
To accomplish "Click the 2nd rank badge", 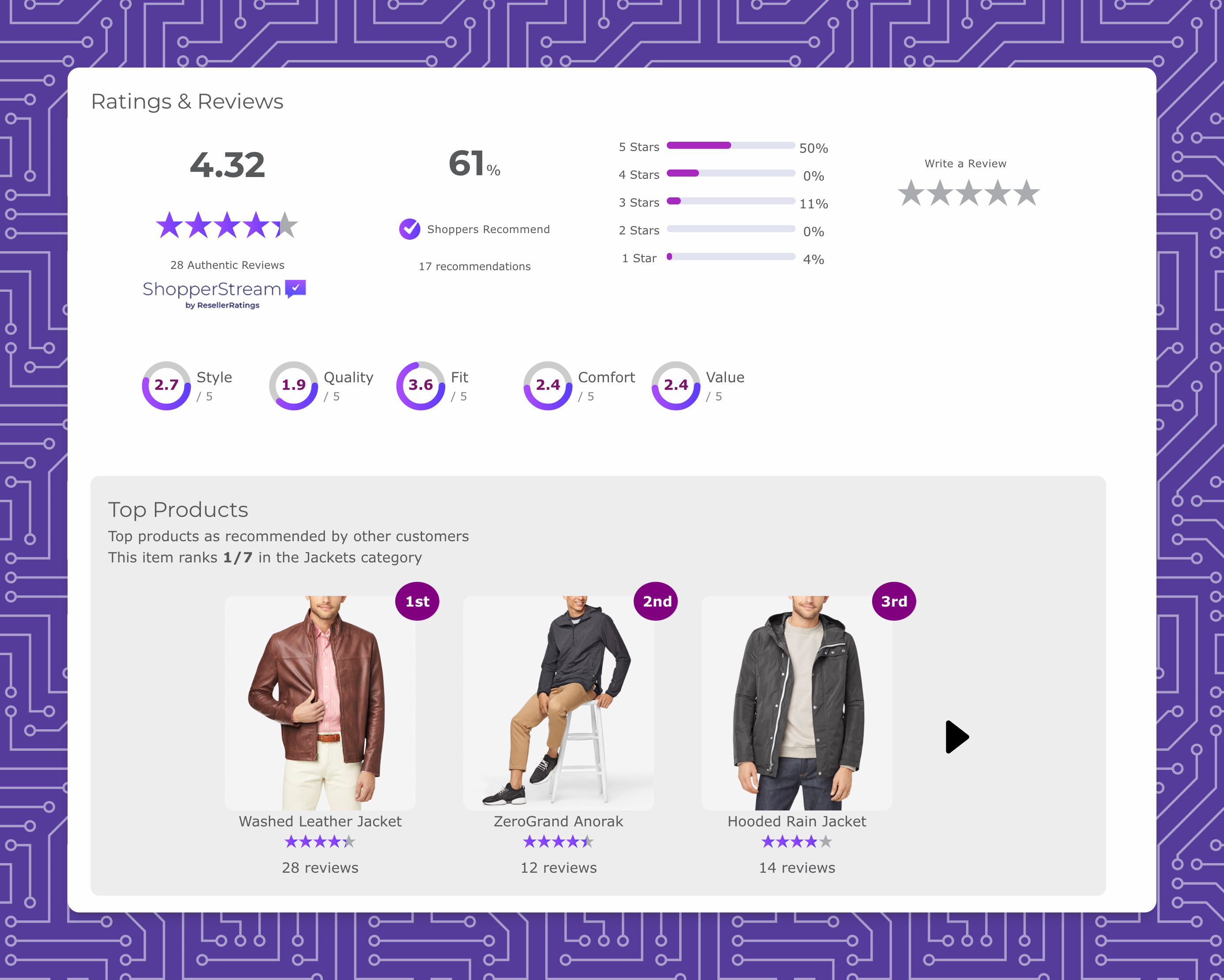I will click(x=656, y=602).
